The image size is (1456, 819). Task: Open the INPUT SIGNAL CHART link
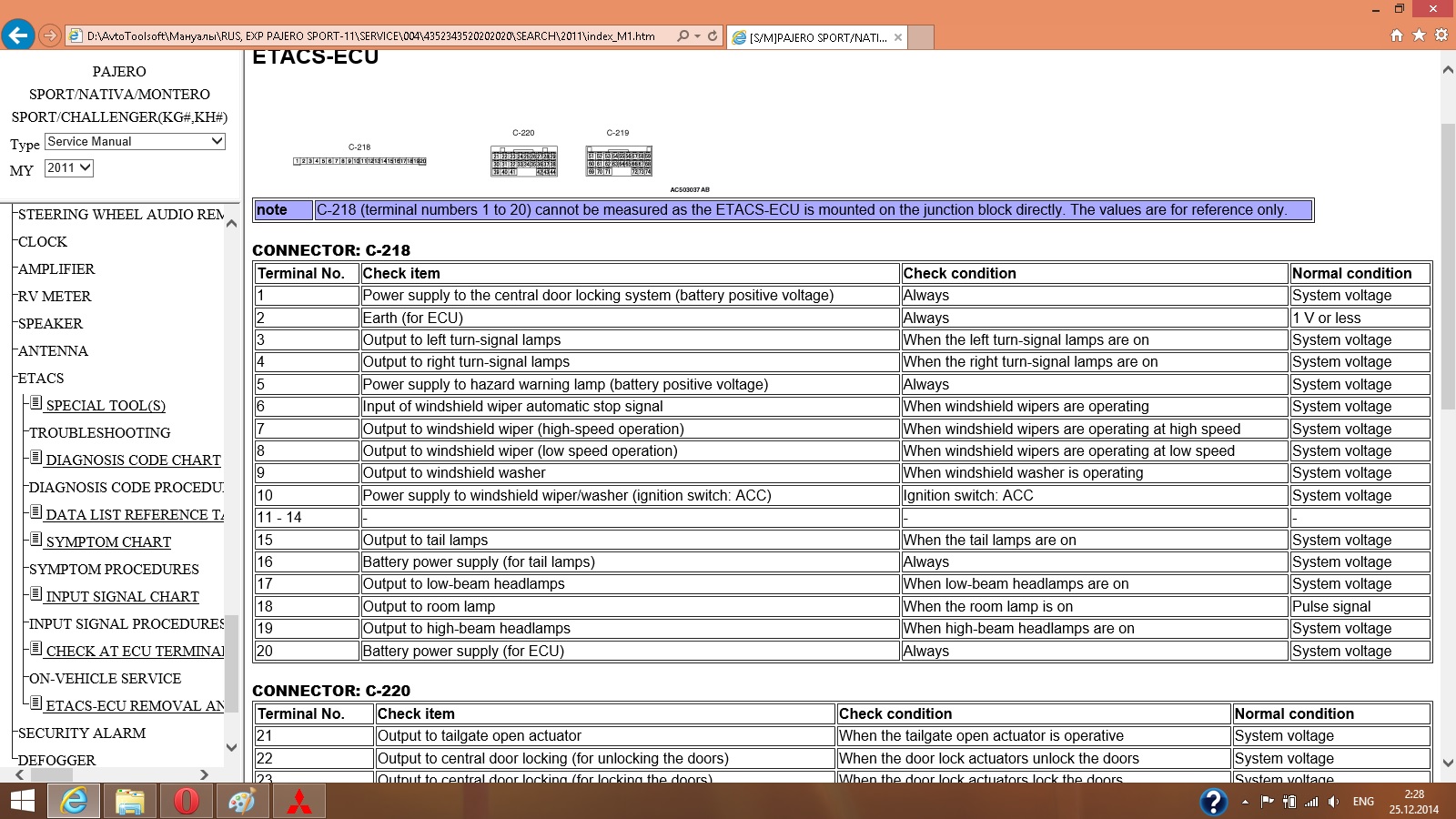point(122,597)
